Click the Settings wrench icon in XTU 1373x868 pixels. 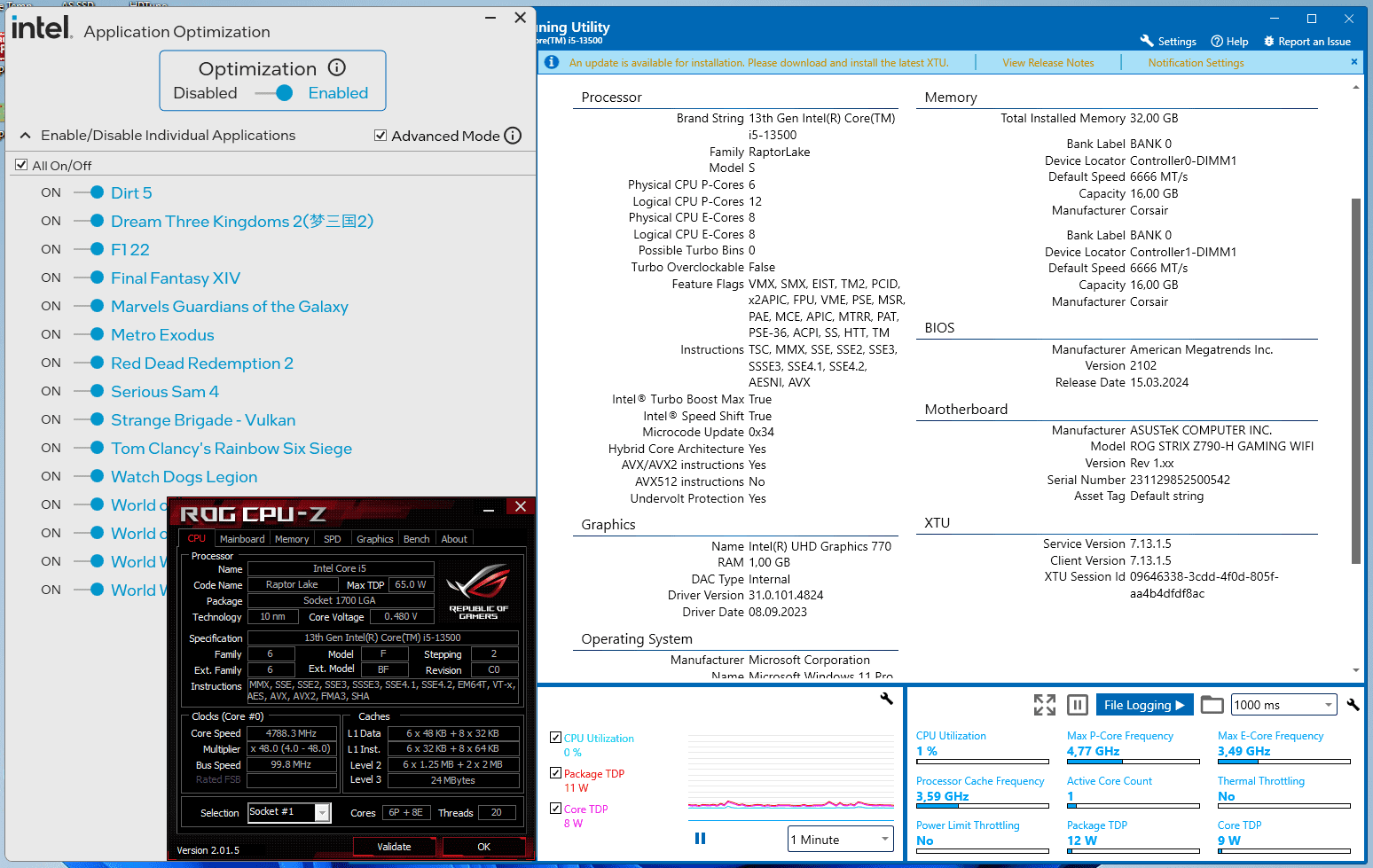click(x=1147, y=41)
